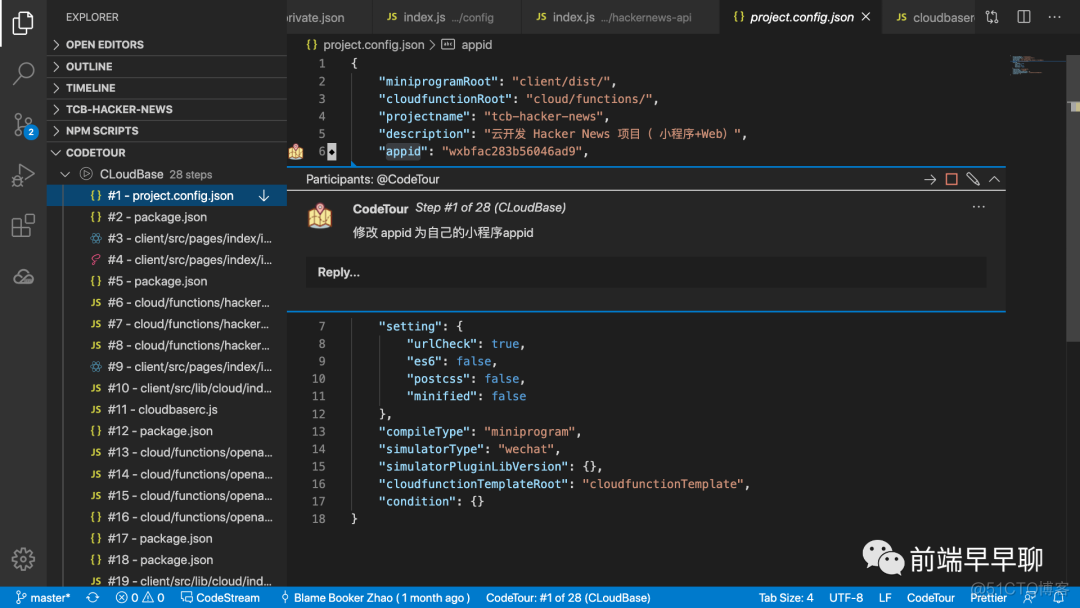Click the "appid" key on line 6

[x=402, y=151]
